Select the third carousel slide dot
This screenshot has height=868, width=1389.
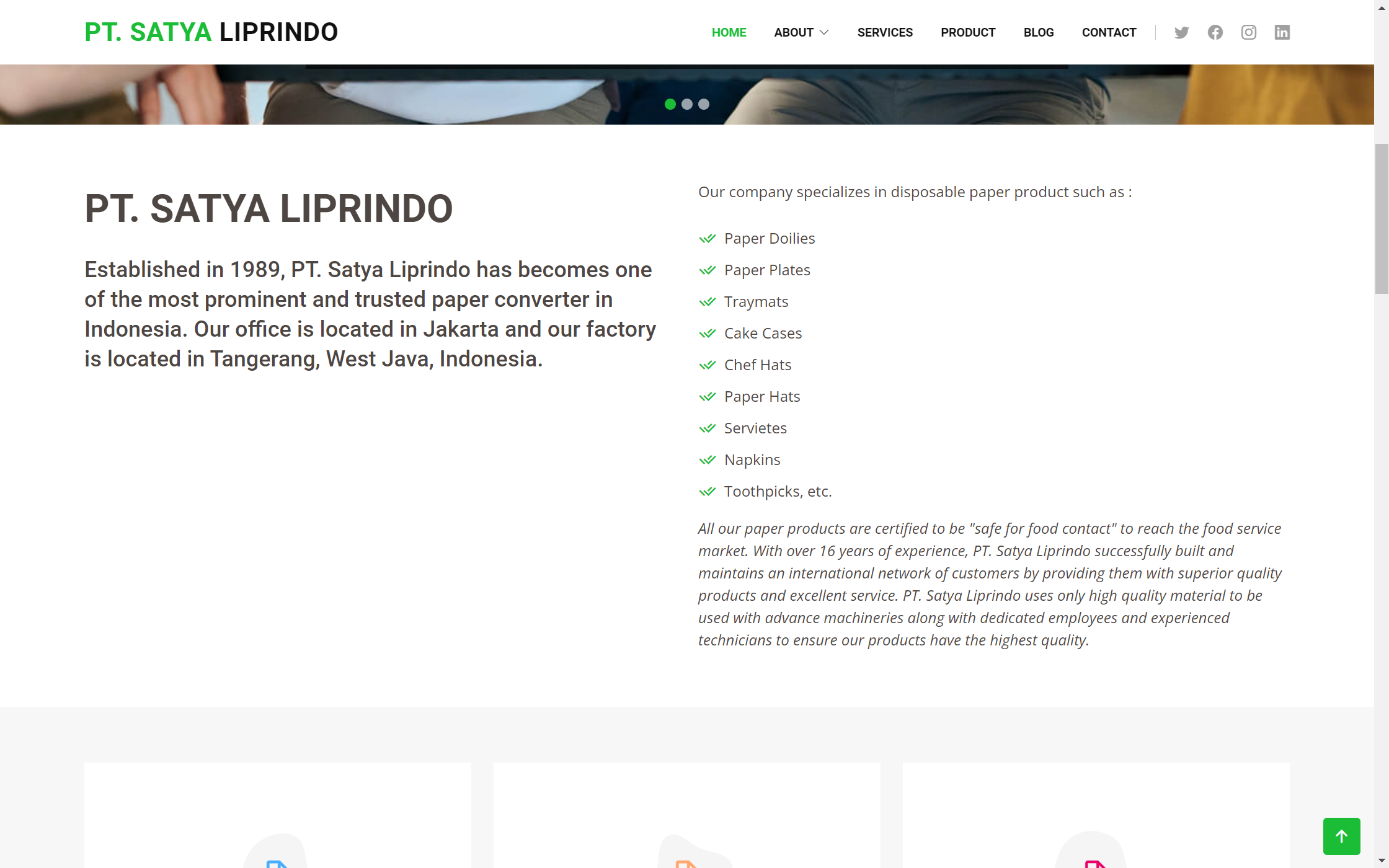point(703,104)
